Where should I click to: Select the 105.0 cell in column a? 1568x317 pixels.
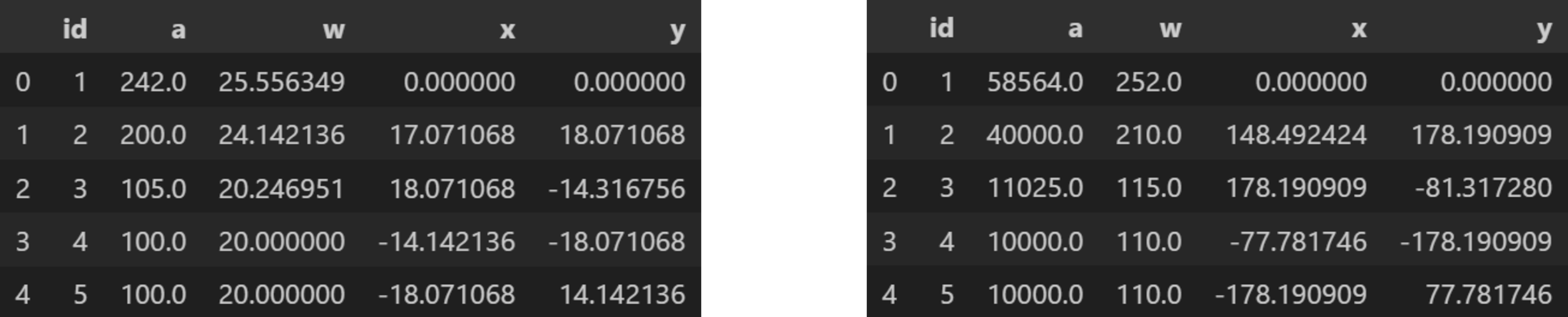coord(153,189)
